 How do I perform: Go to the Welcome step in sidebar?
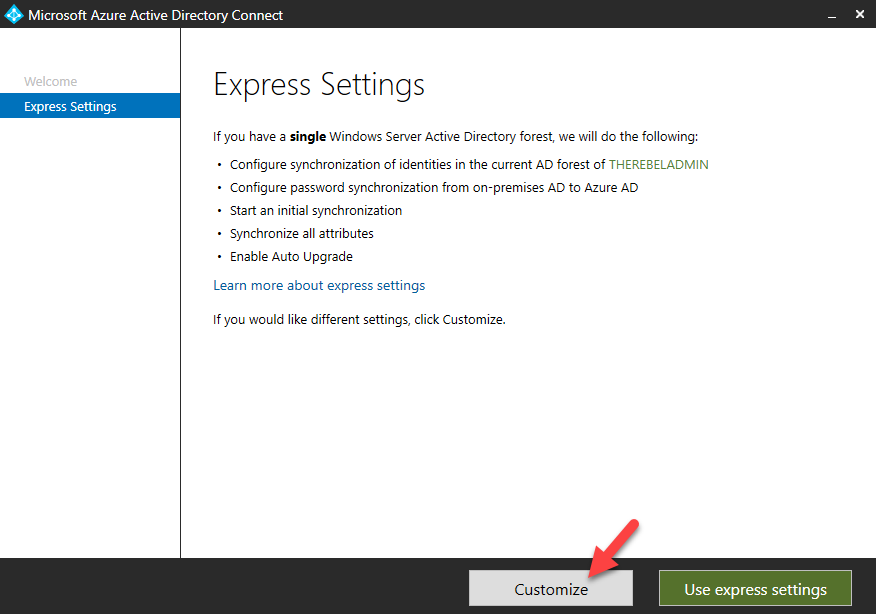50,82
